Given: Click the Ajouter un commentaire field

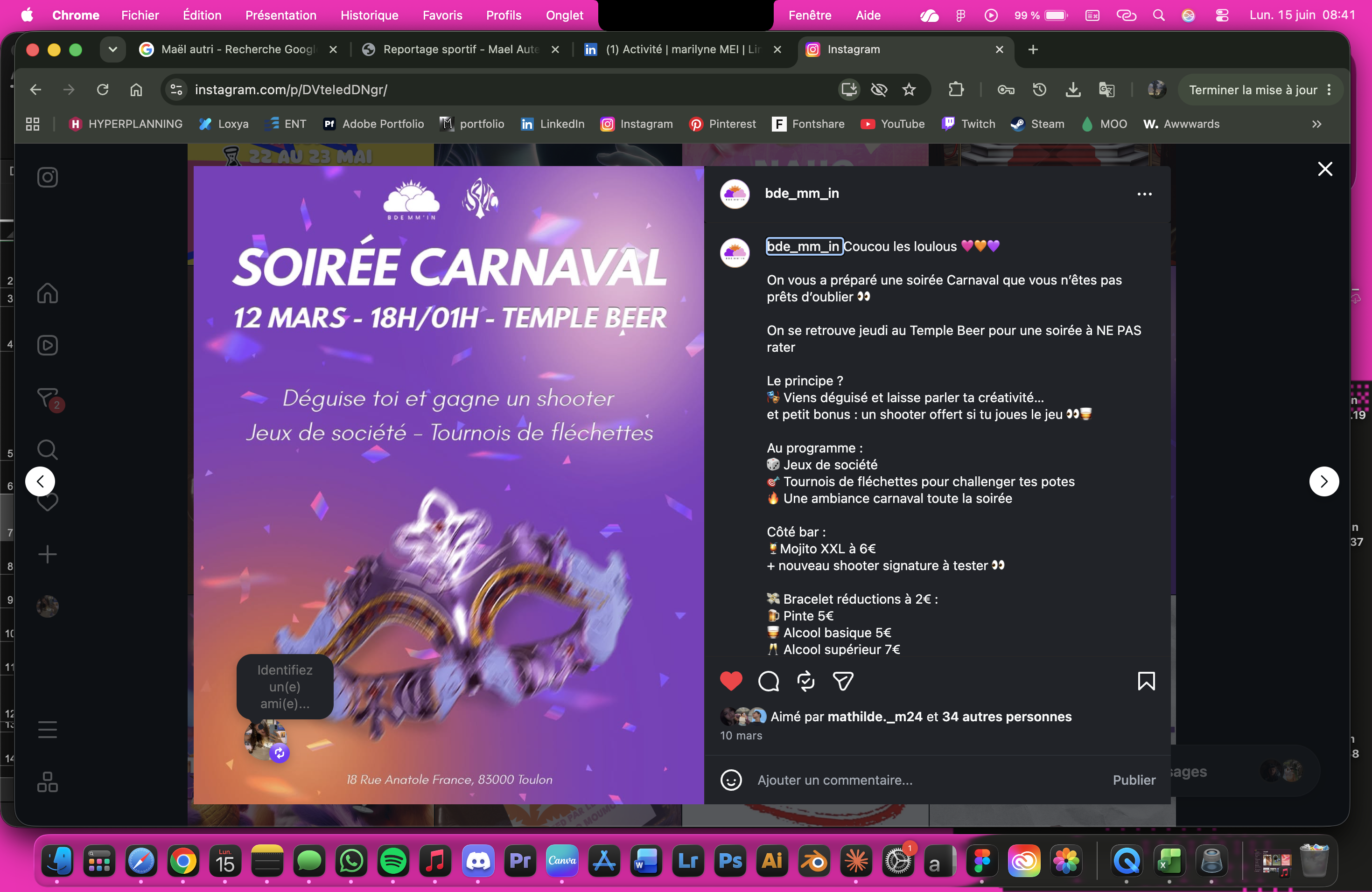Looking at the screenshot, I should 928,780.
